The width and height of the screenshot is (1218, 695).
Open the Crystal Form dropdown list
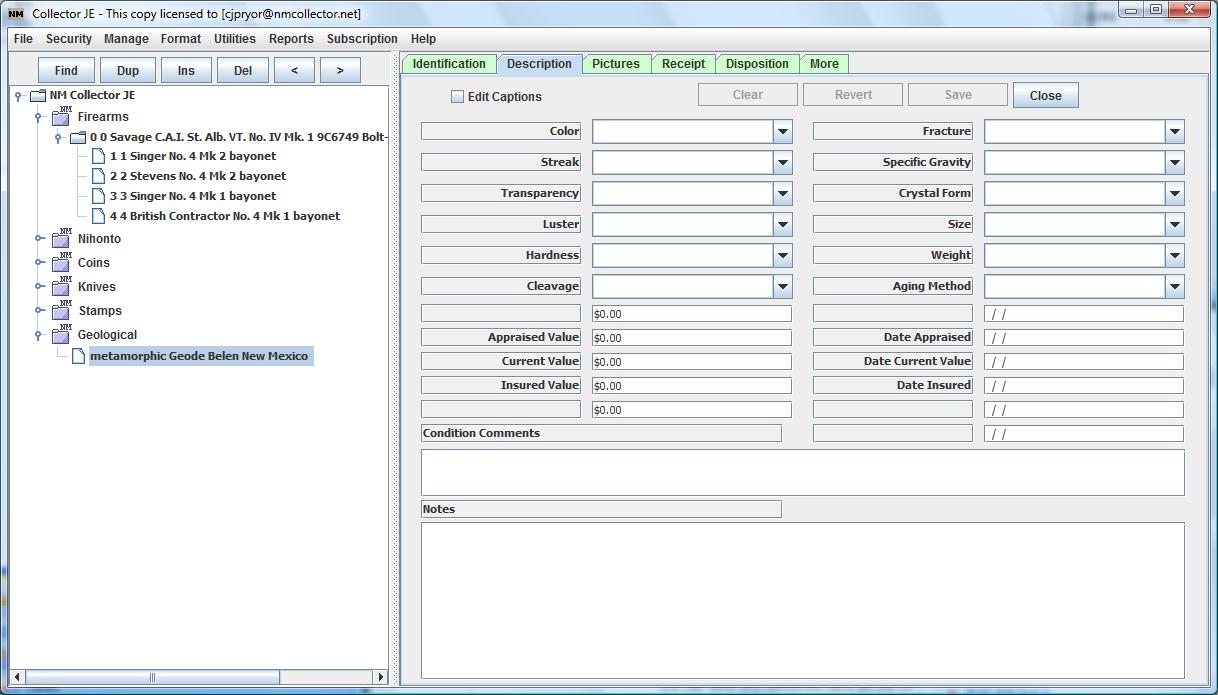coord(1174,193)
